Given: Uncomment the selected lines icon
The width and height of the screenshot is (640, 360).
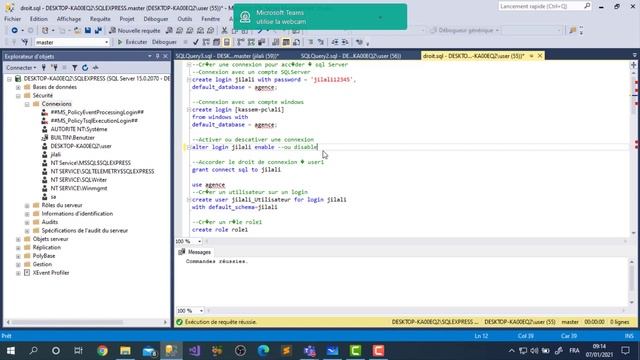Looking at the screenshot, I should point(321,42).
